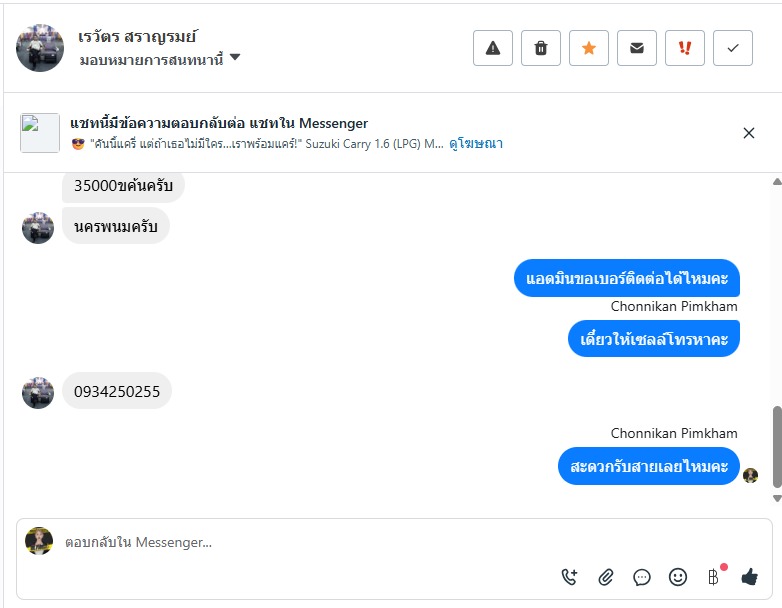Image resolution: width=782 pixels, height=608 pixels.
Task: Click the spam warning triangle icon
Action: [x=492, y=48]
